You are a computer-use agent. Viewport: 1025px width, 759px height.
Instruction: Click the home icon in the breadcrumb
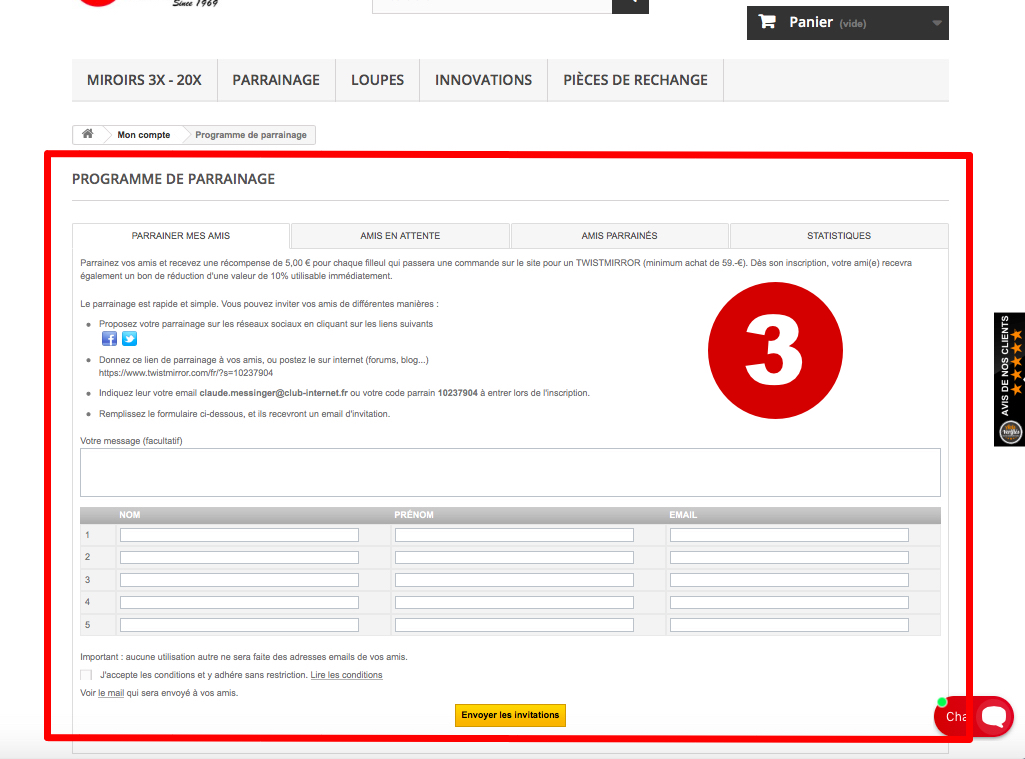click(88, 134)
